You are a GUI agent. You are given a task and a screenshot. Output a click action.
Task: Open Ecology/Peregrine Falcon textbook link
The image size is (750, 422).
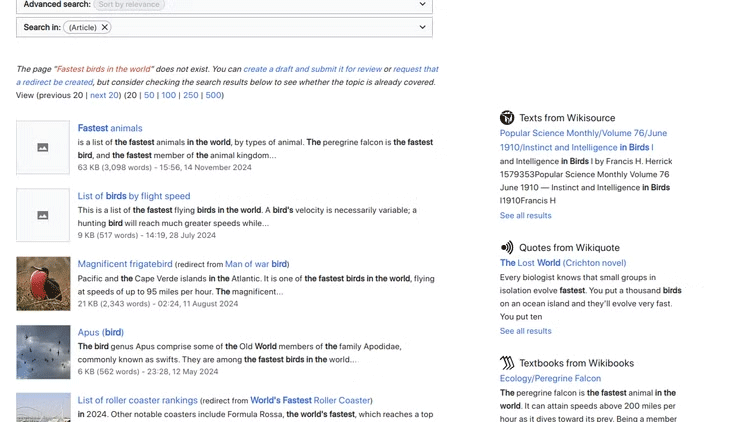550,379
